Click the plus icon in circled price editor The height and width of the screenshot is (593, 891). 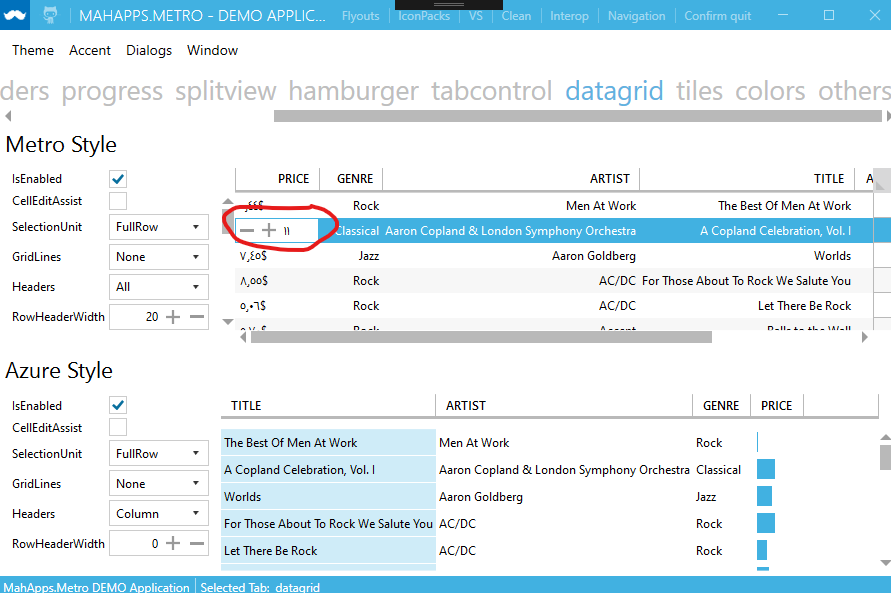coord(269,230)
